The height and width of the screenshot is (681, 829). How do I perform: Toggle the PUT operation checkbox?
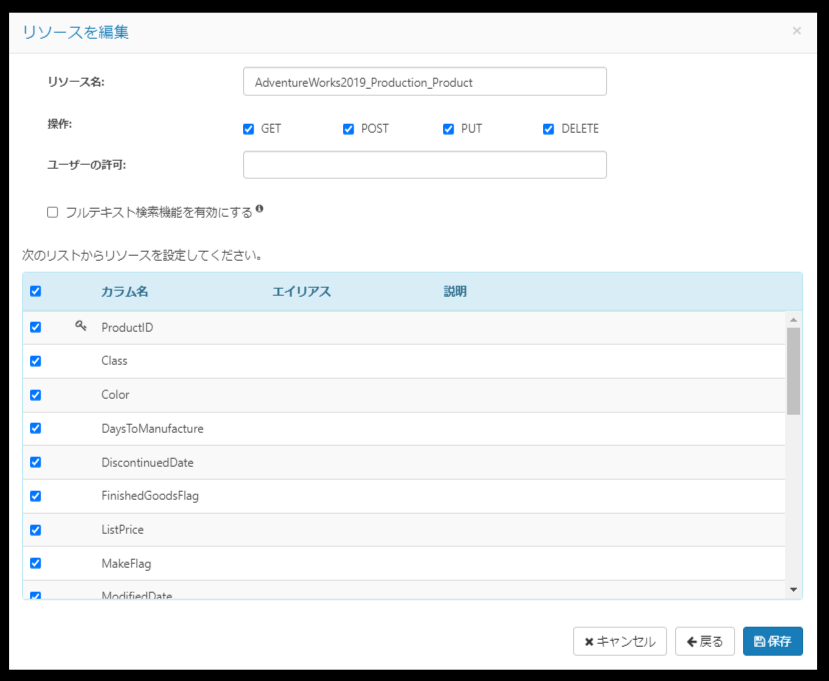coord(448,129)
